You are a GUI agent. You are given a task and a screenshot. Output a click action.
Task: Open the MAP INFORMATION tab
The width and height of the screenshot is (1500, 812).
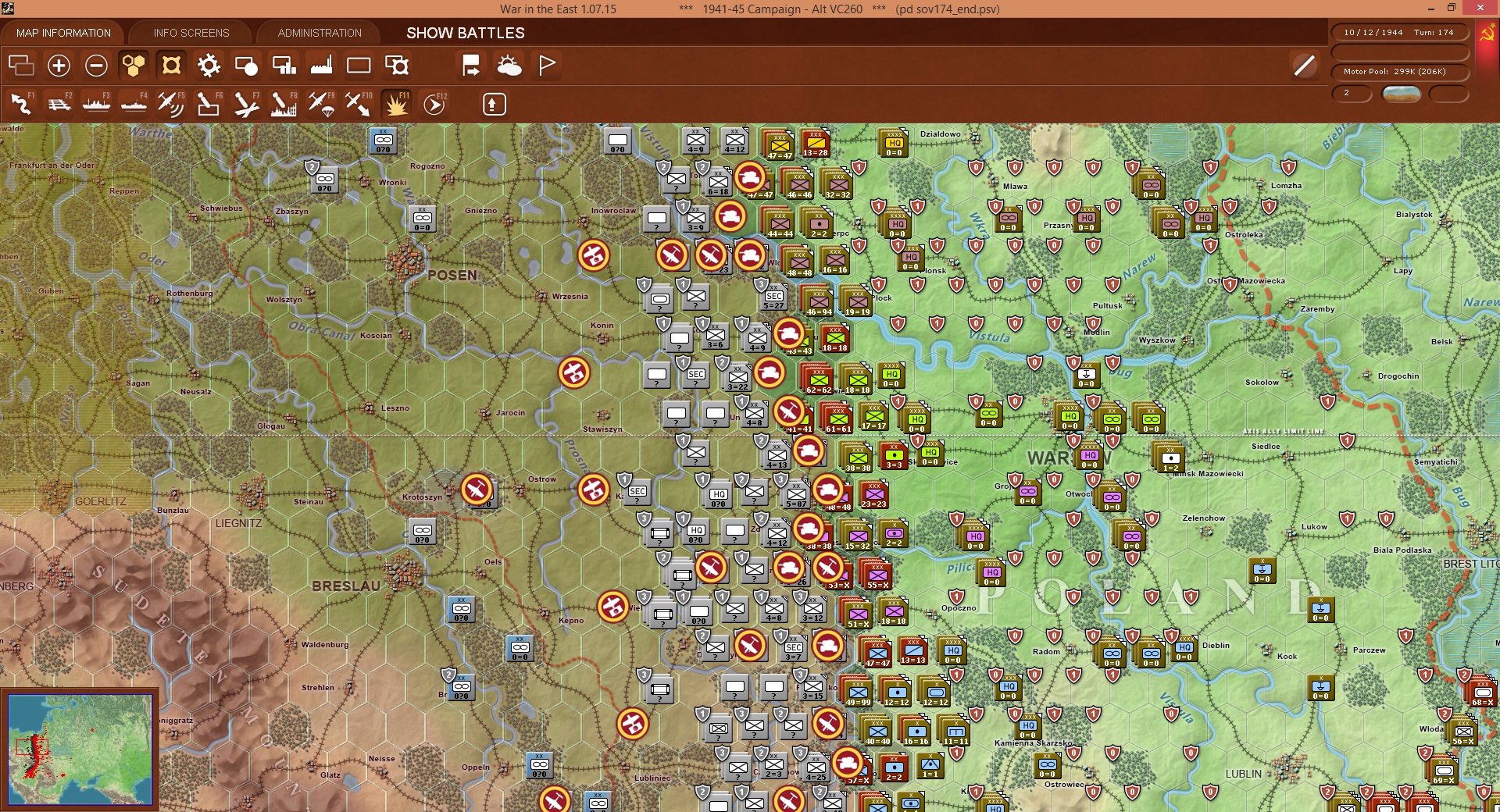63,33
